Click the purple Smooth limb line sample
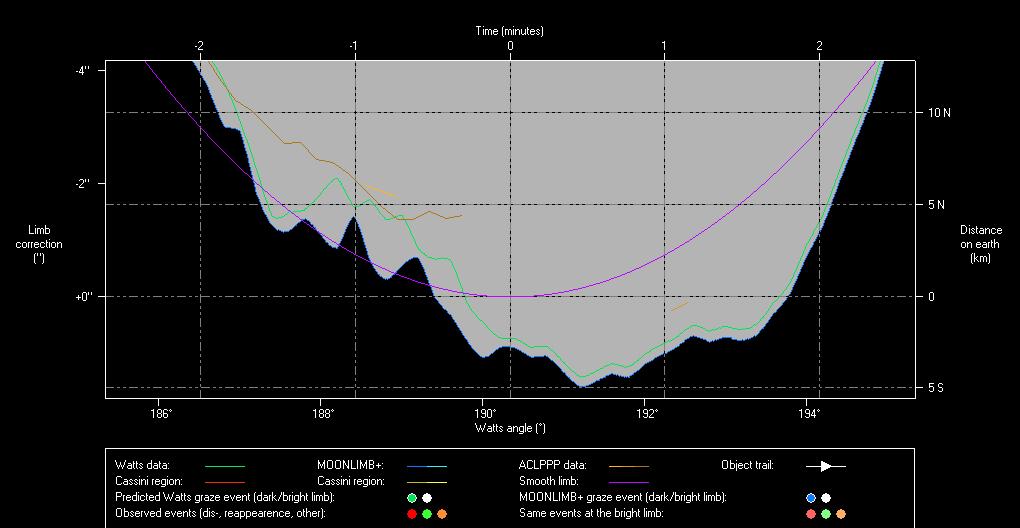Screen dimensions: 1020x528 click(628, 482)
